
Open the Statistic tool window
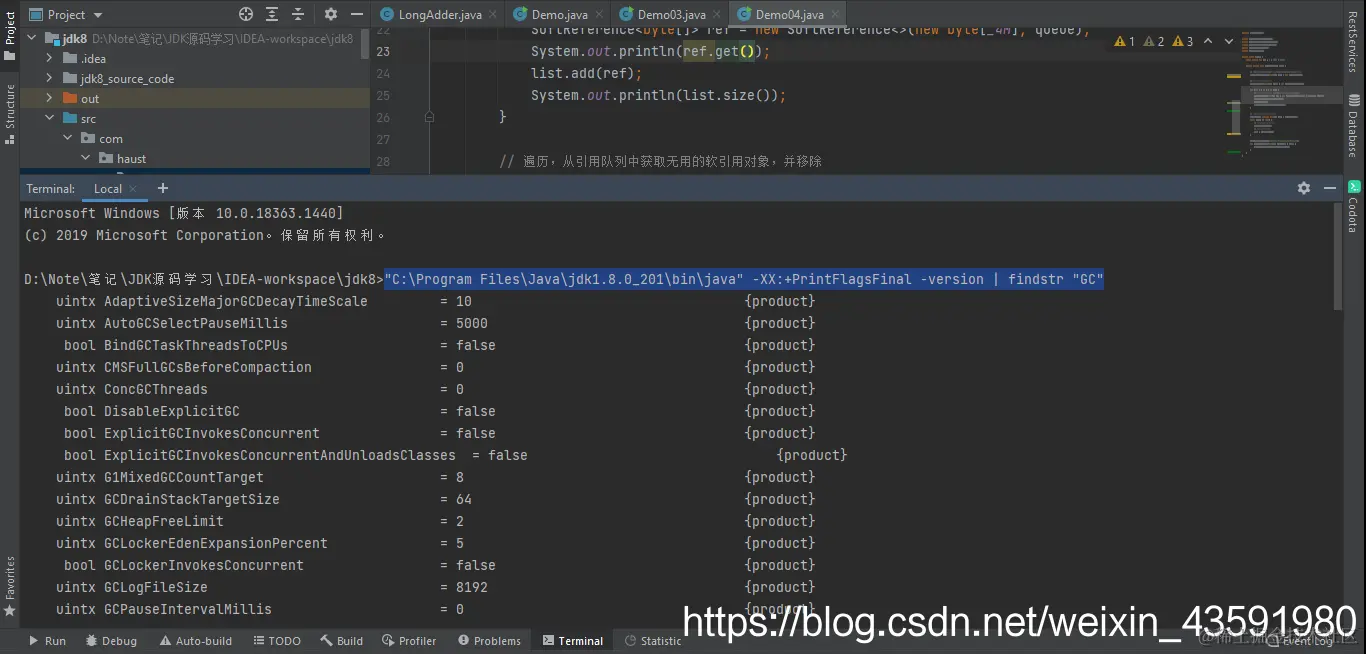653,641
